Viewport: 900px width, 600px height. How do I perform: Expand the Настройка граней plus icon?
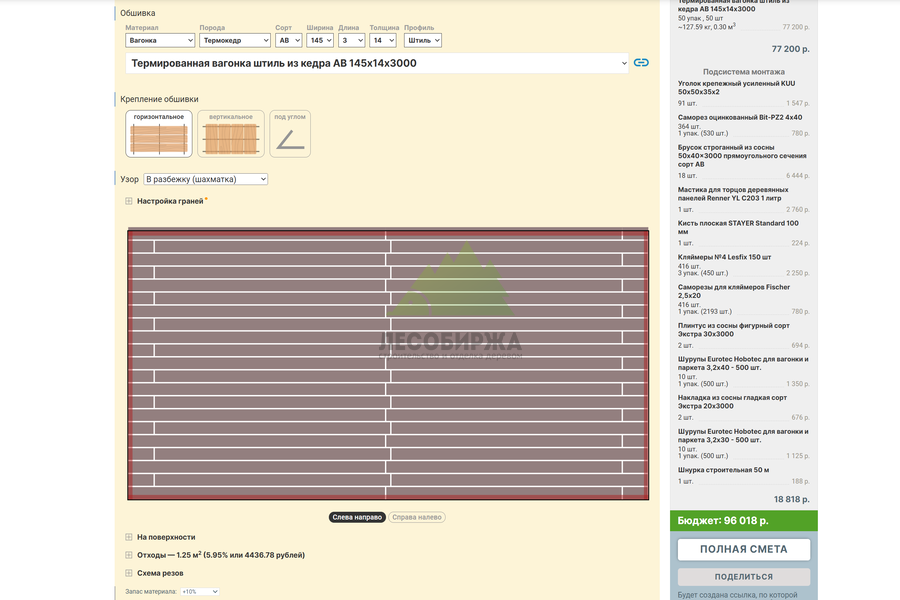[129, 201]
